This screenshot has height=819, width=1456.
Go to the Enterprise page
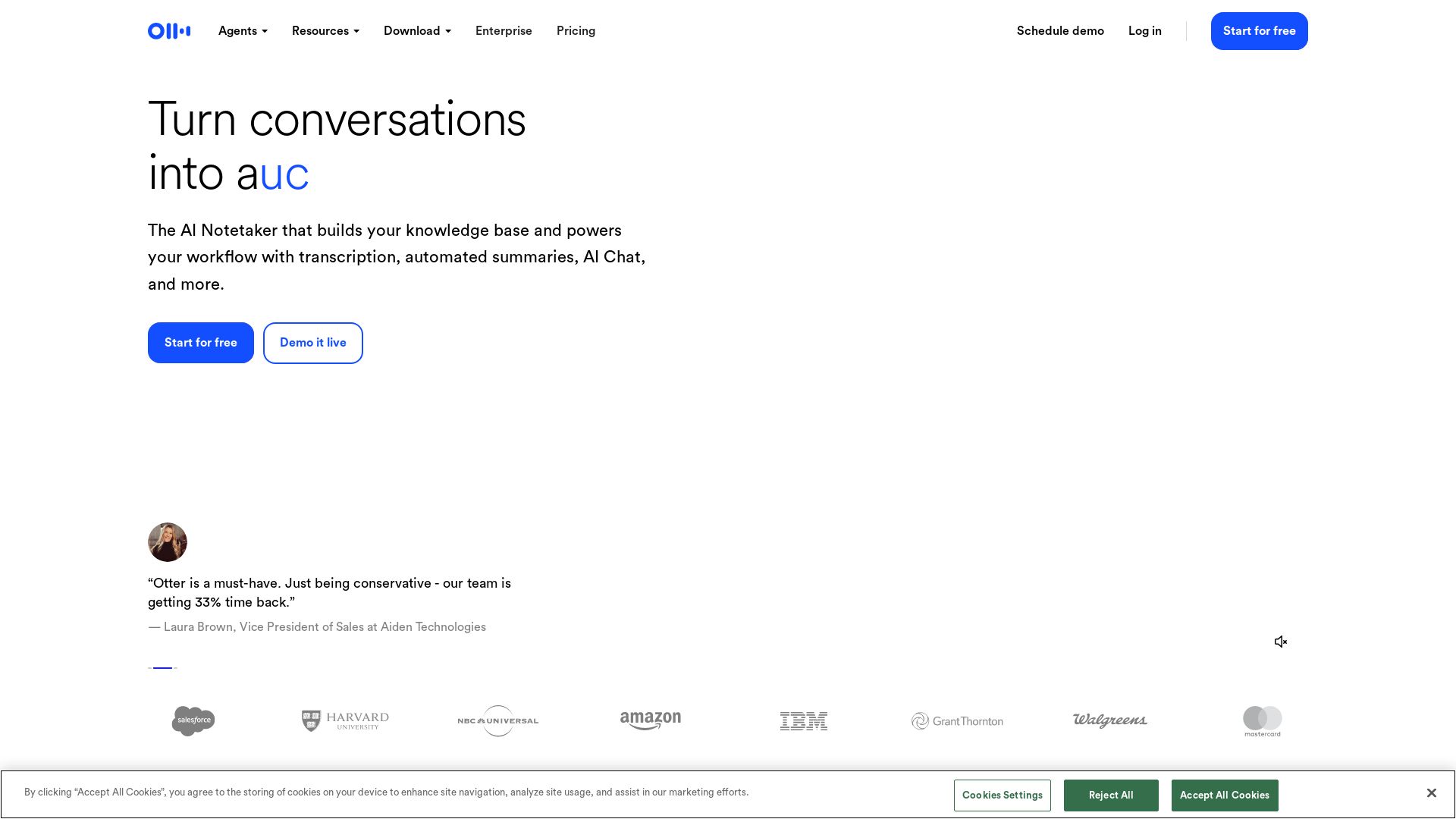click(504, 31)
